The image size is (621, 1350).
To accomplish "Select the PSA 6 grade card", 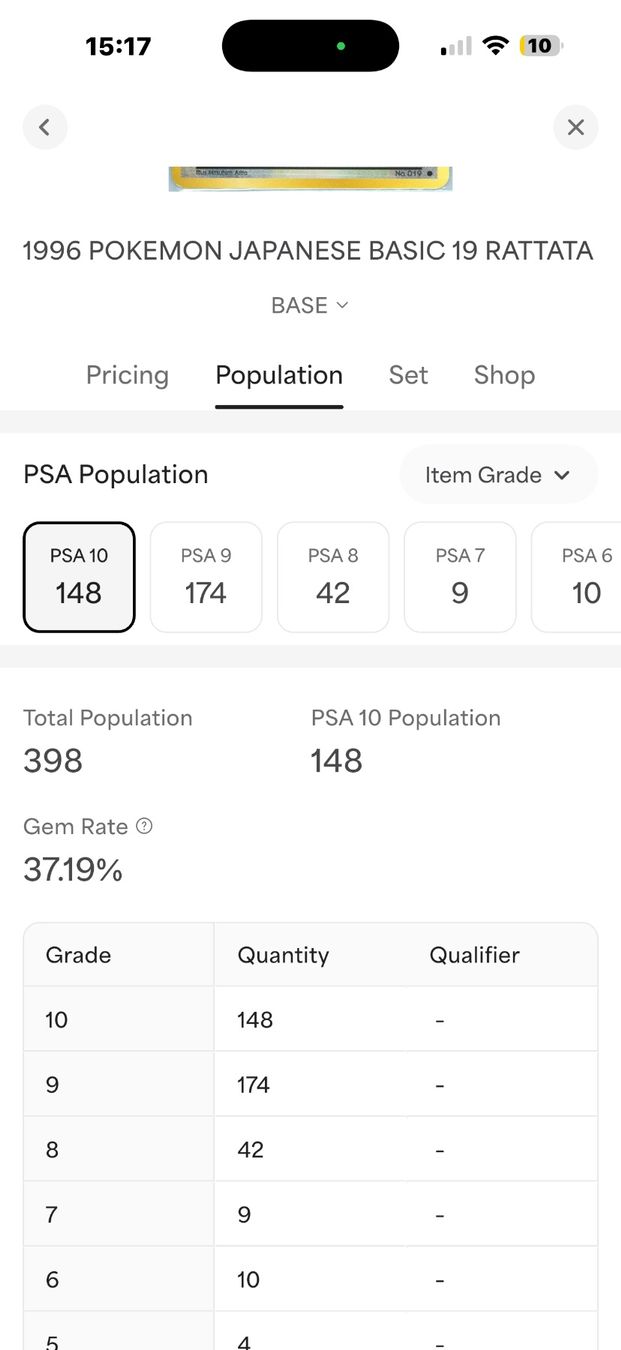I will tap(576, 577).
